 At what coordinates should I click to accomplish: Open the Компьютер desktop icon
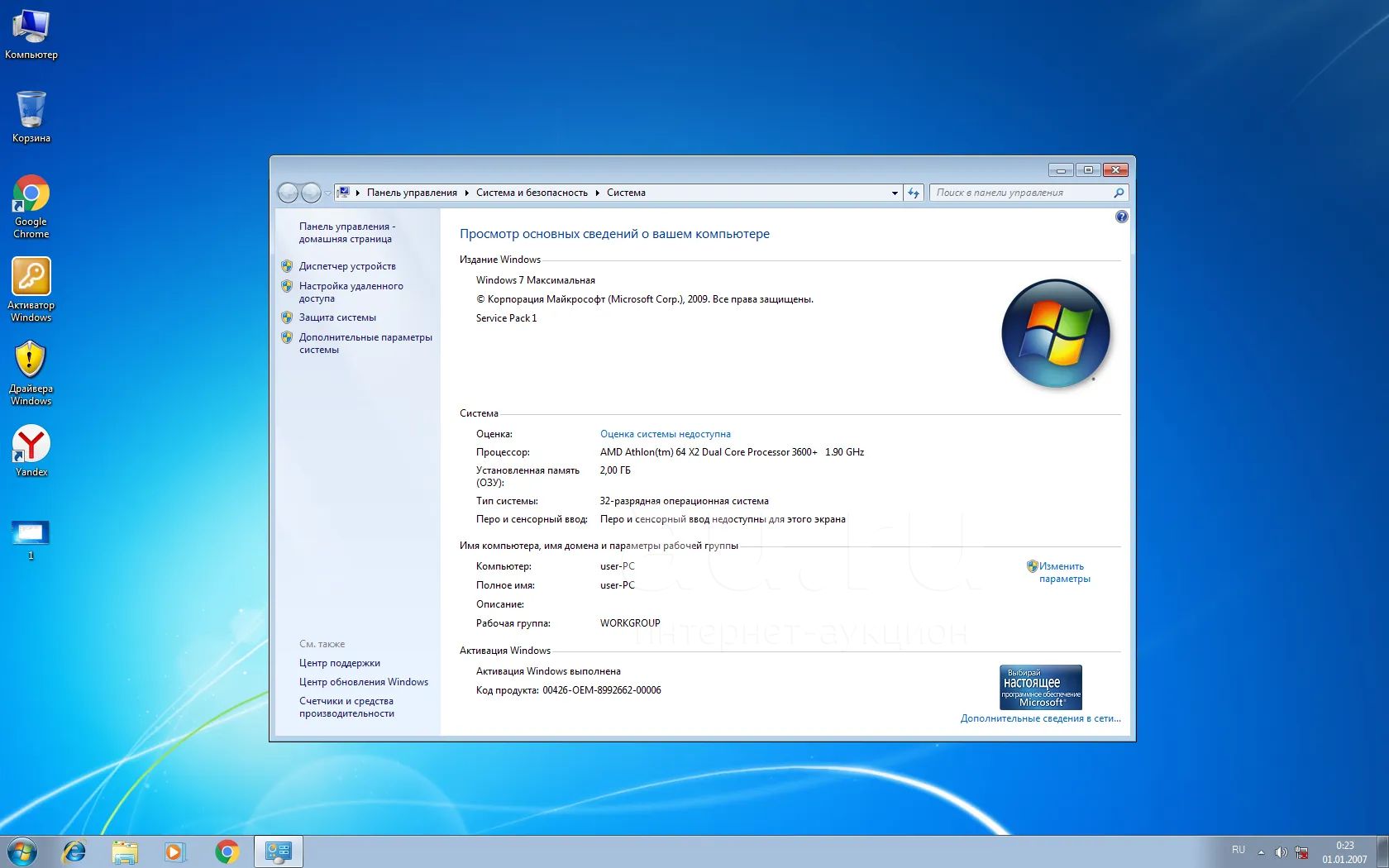(31, 35)
